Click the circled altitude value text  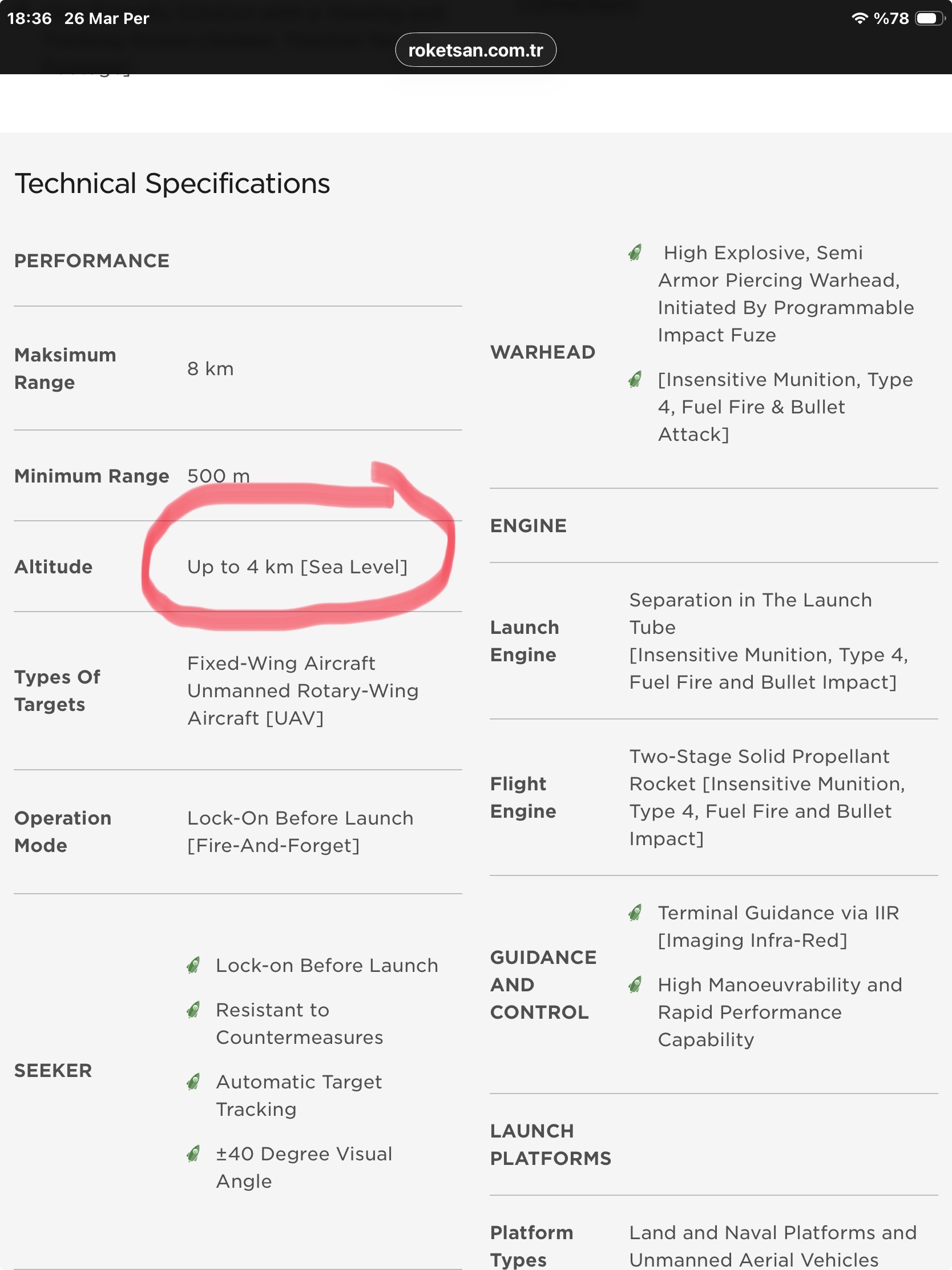coord(297,567)
